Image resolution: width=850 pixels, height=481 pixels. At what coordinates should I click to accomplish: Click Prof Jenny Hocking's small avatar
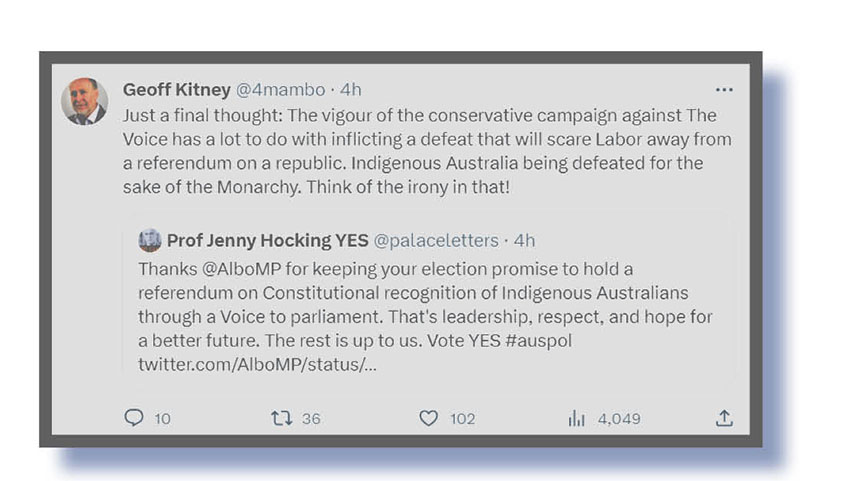pyautogui.click(x=150, y=240)
